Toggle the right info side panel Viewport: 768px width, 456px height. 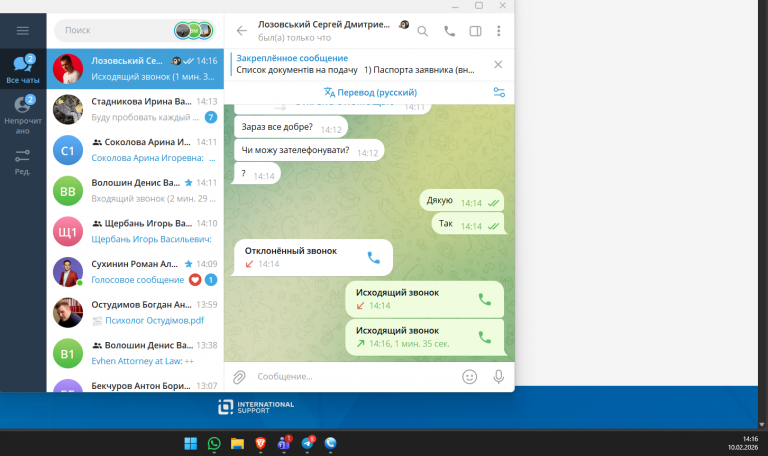click(475, 31)
